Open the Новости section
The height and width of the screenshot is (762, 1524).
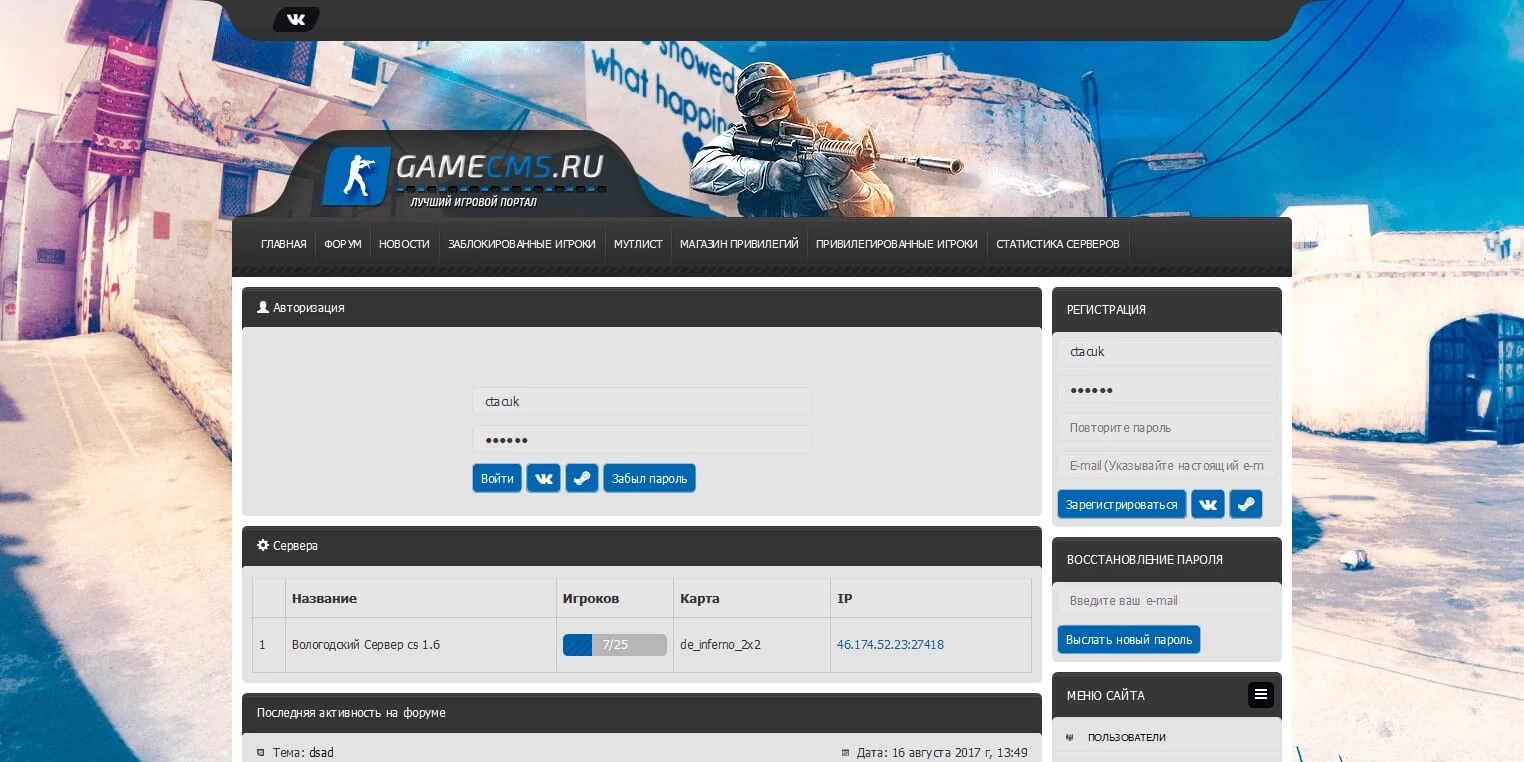tap(404, 244)
